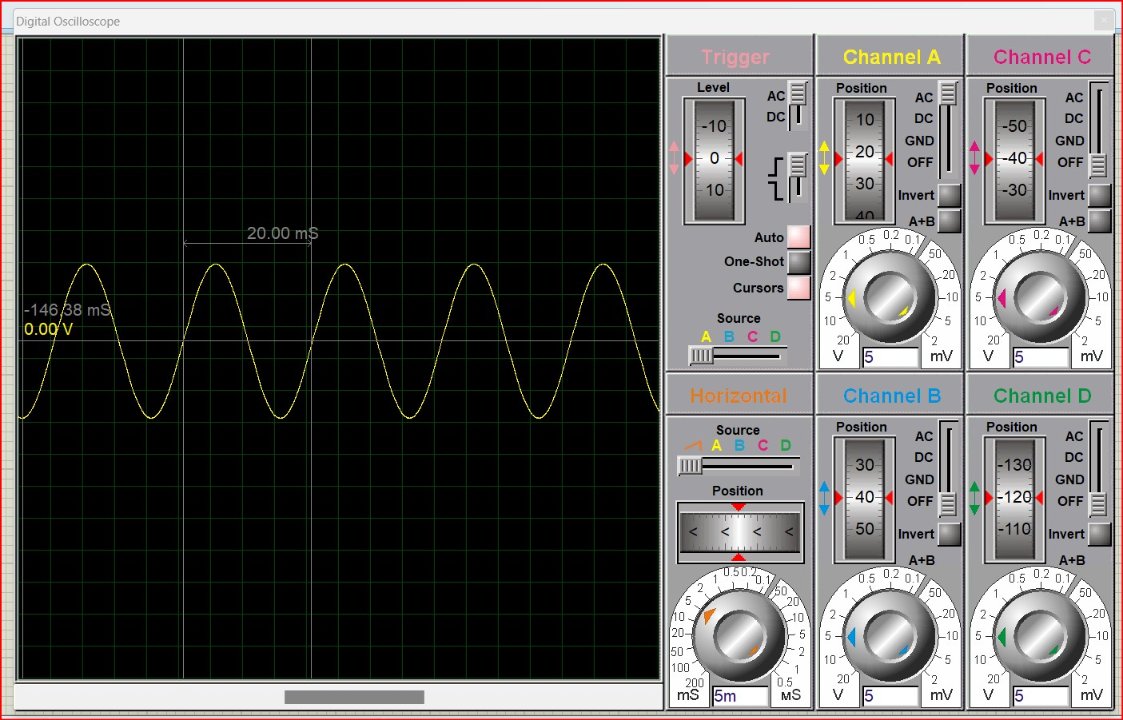Click the Channel A yellow position arrows icon
This screenshot has width=1123, height=720.
(x=824, y=158)
